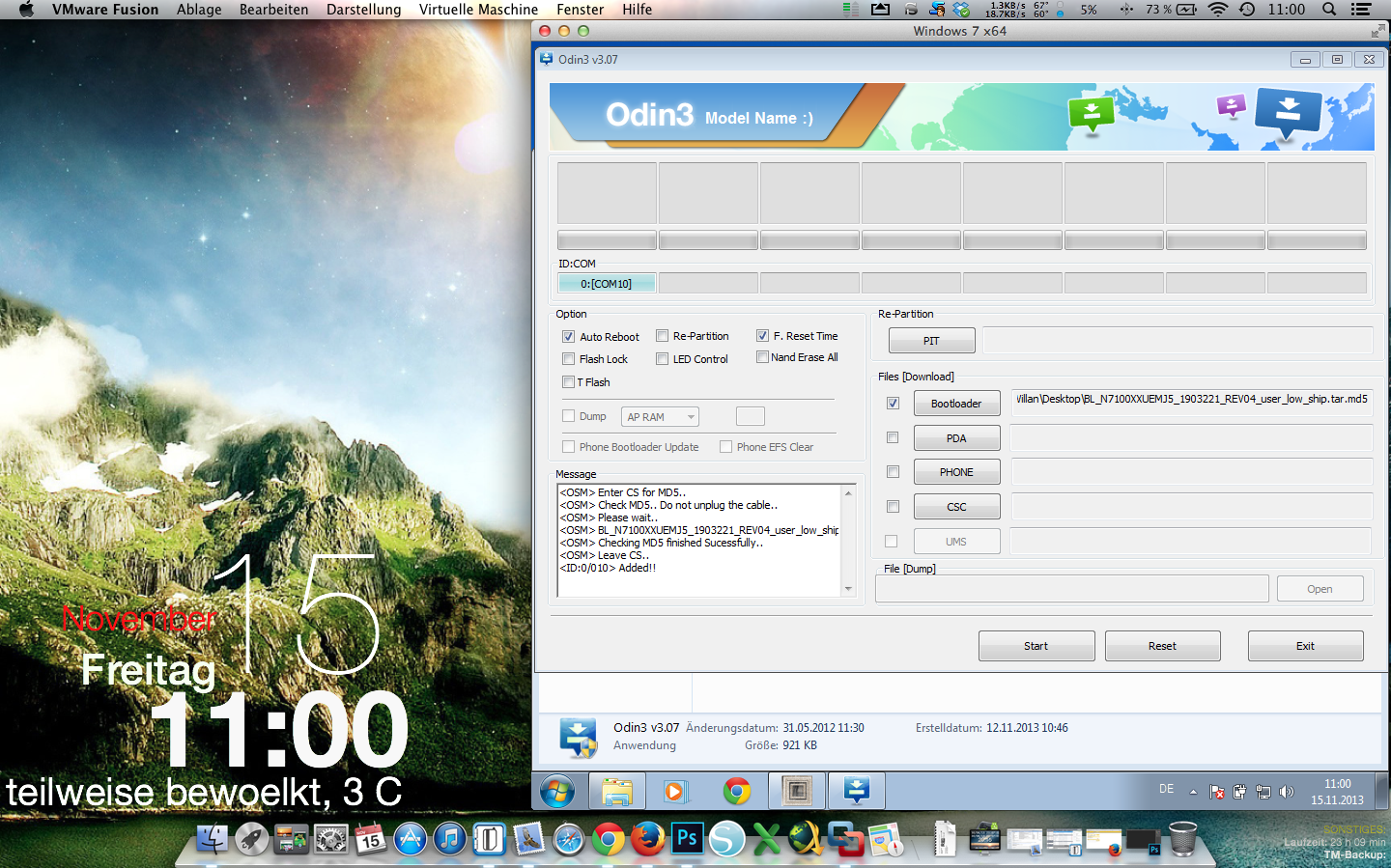Enable the checkbox beside PHONE
This screenshot has width=1391, height=868.
tap(894, 472)
